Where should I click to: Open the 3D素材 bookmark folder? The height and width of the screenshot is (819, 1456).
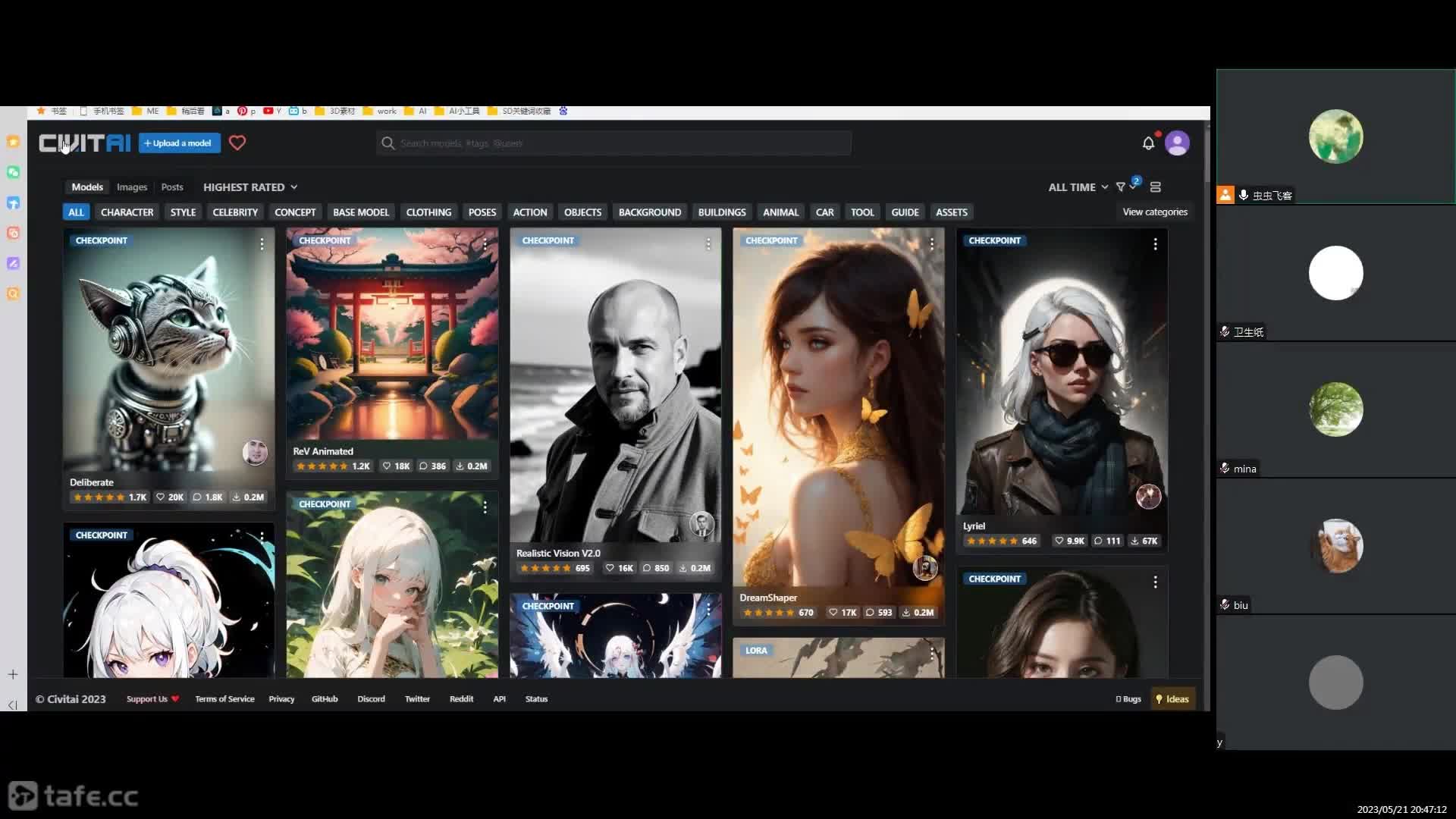tap(334, 111)
